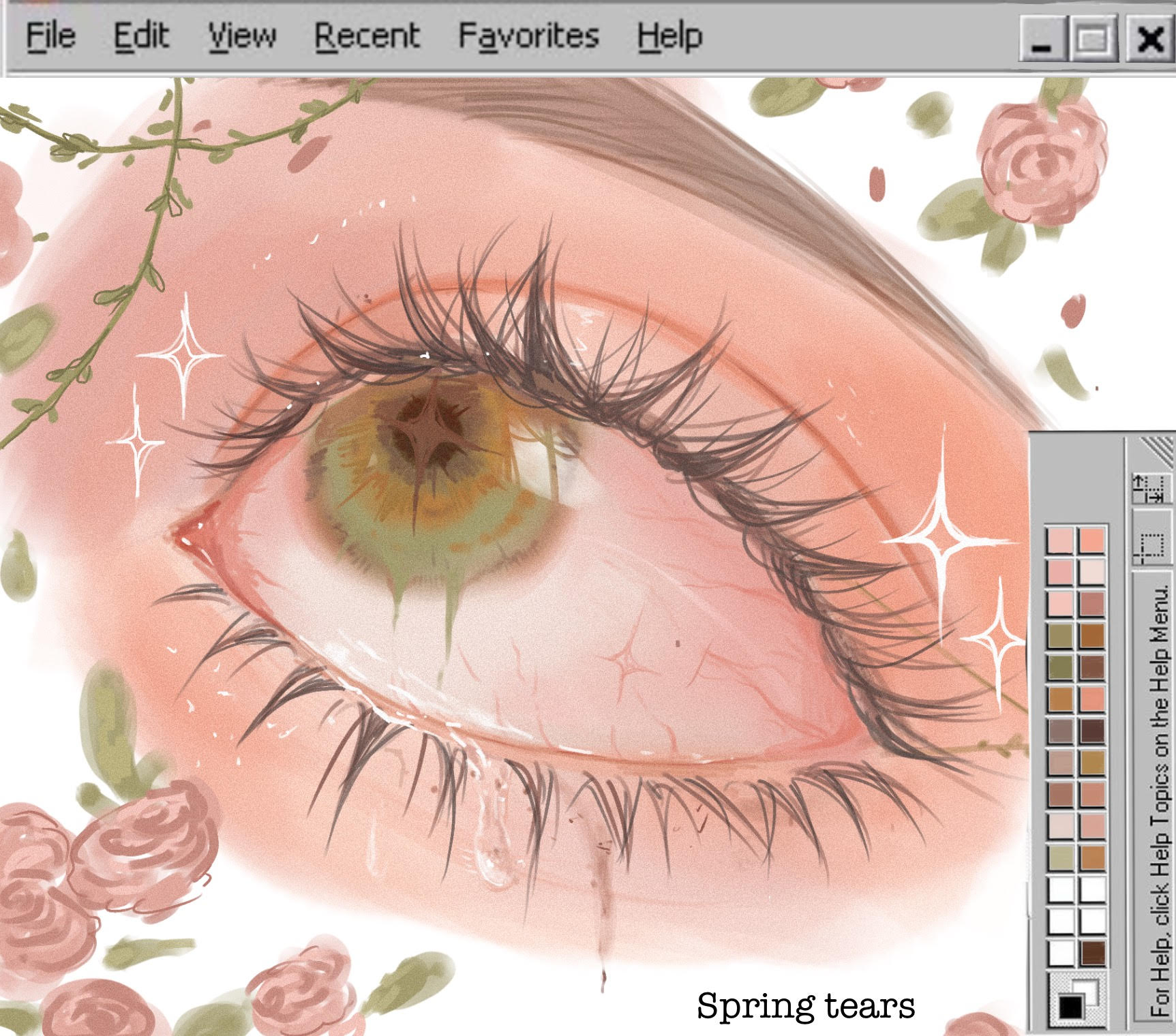Show the Favorites menu
Image resolution: width=1176 pixels, height=1036 pixels.
(528, 36)
